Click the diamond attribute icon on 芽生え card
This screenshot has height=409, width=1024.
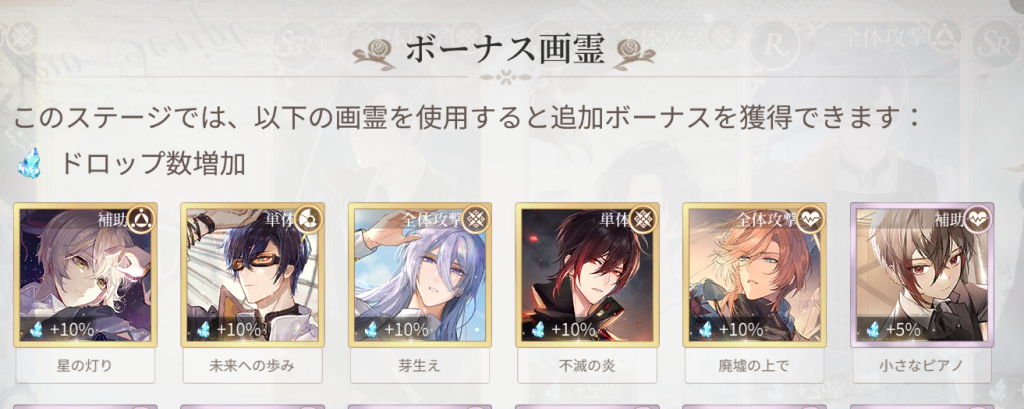point(476,220)
